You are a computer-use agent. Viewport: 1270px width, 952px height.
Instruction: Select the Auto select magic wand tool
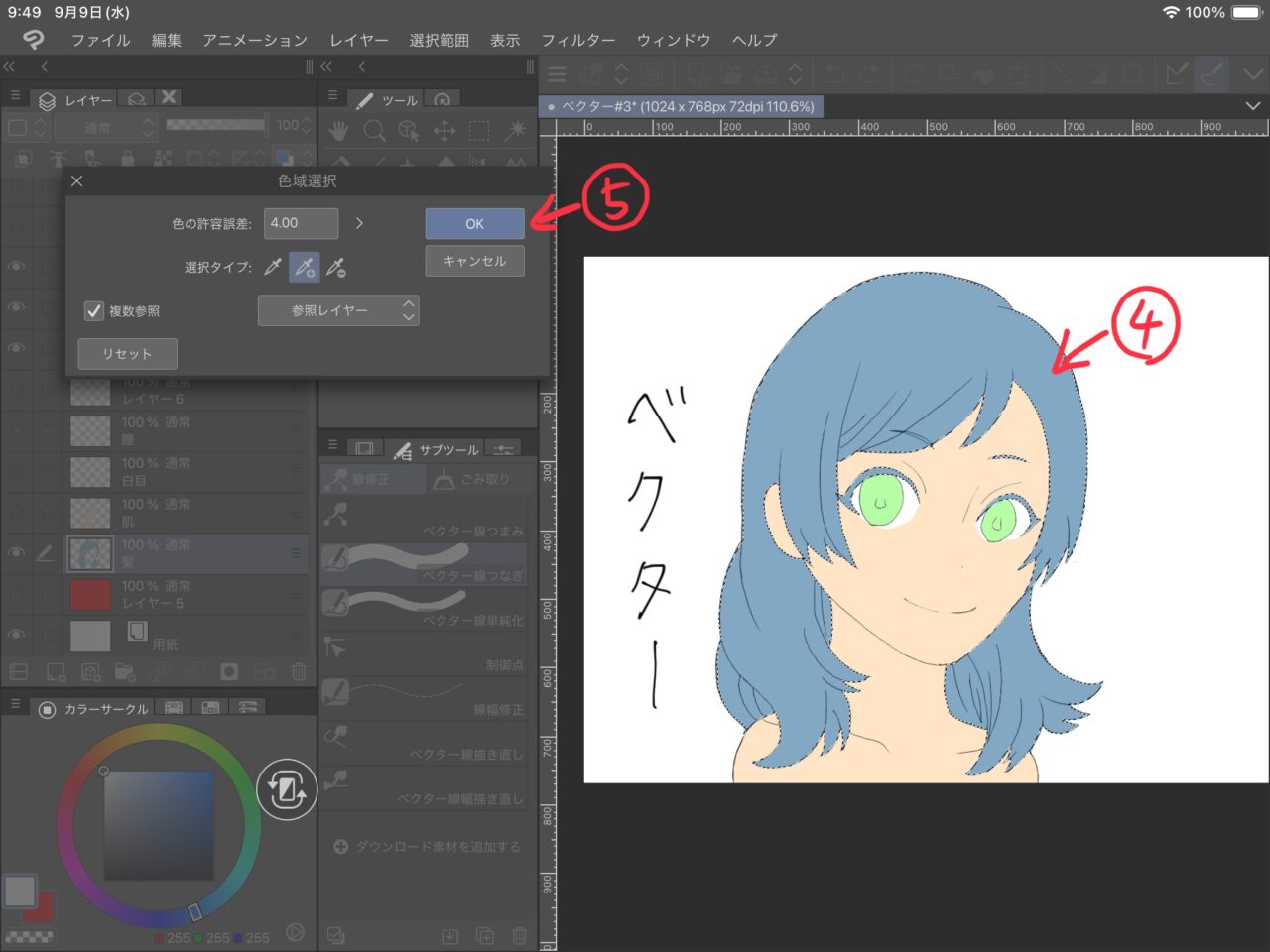point(515,130)
